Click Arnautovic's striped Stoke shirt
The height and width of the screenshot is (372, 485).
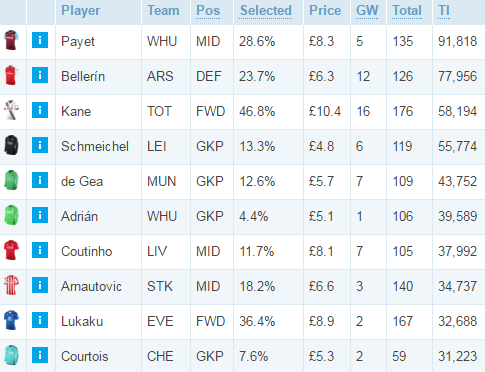click(11, 285)
